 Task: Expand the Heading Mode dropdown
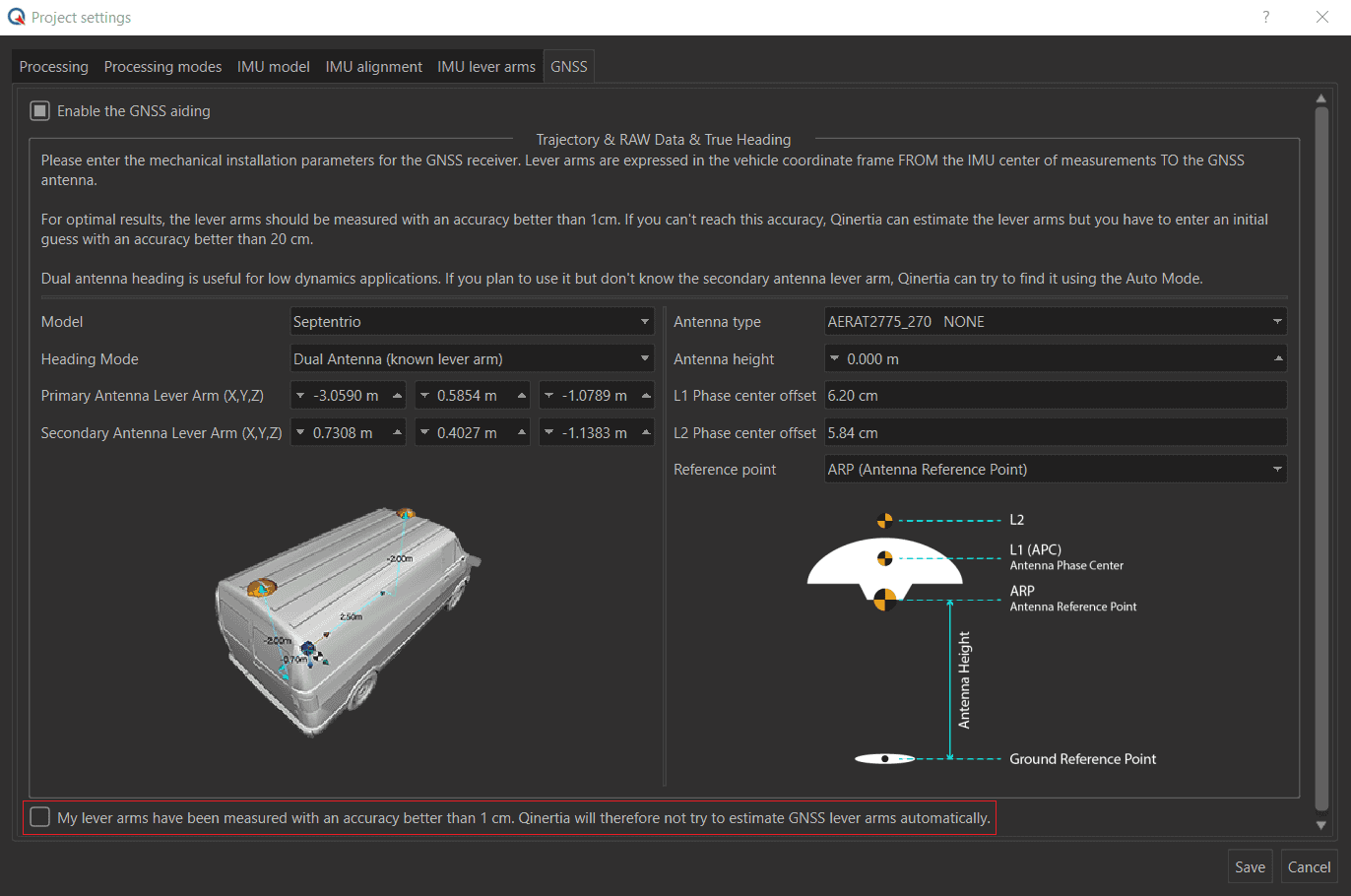(473, 359)
